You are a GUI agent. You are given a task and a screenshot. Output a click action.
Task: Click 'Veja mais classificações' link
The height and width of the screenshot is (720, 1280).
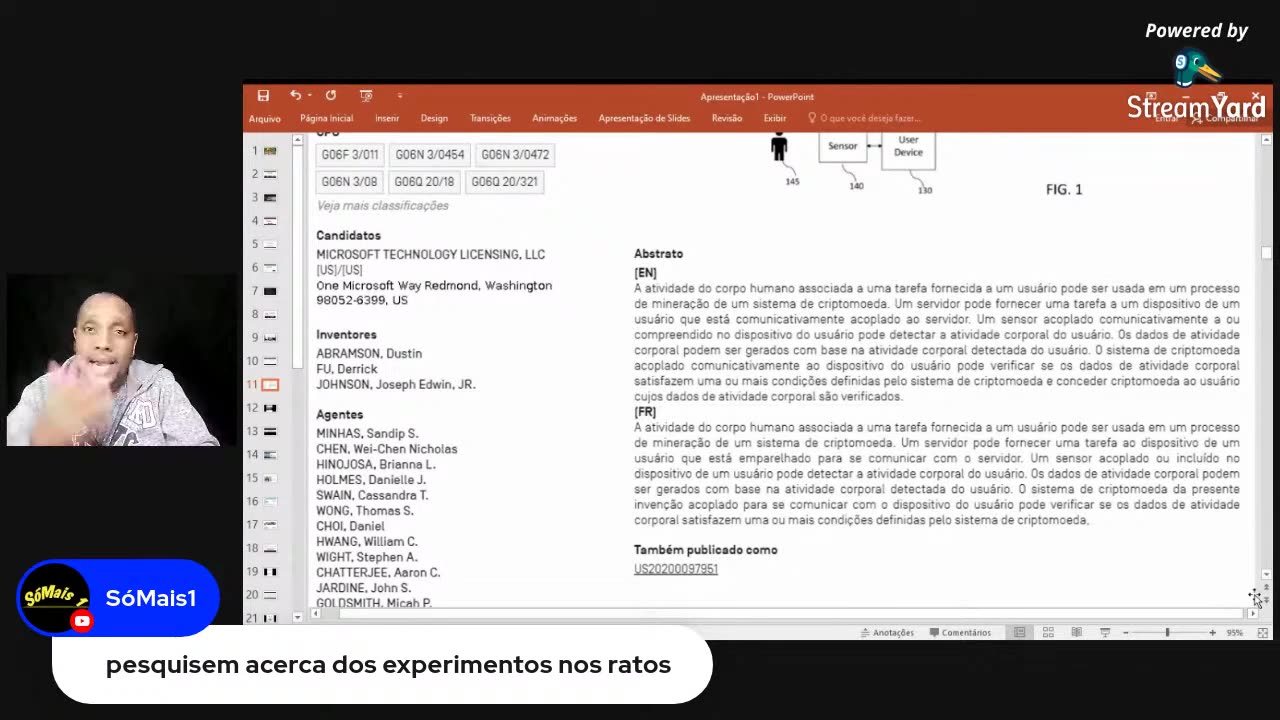coord(382,206)
